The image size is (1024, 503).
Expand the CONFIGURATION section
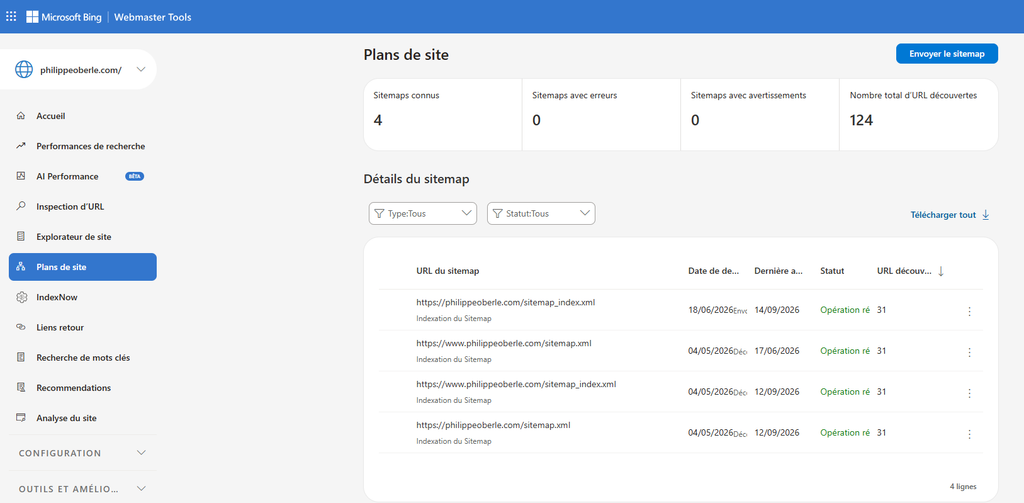point(82,453)
